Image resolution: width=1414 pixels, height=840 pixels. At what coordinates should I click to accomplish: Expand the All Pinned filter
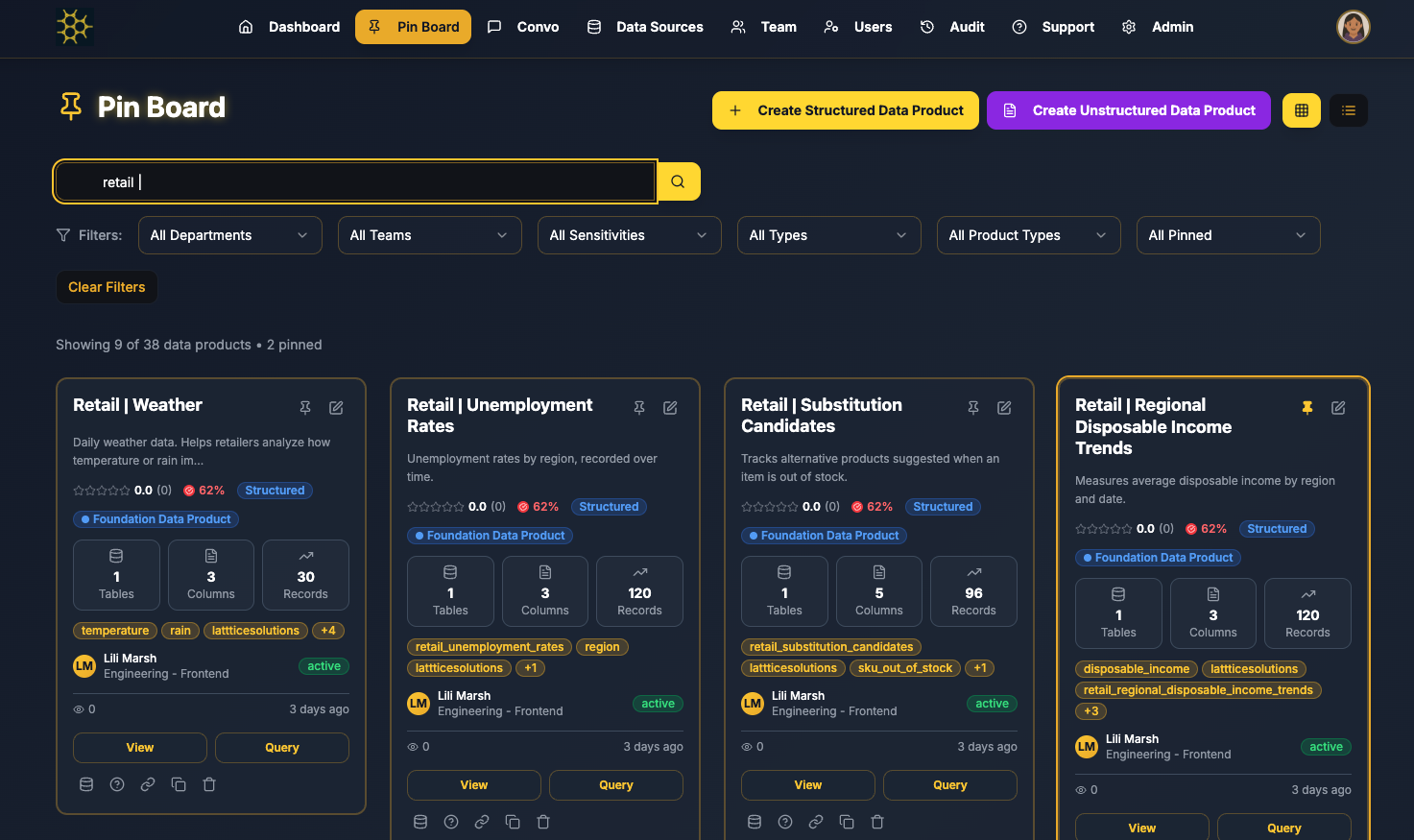click(x=1229, y=235)
